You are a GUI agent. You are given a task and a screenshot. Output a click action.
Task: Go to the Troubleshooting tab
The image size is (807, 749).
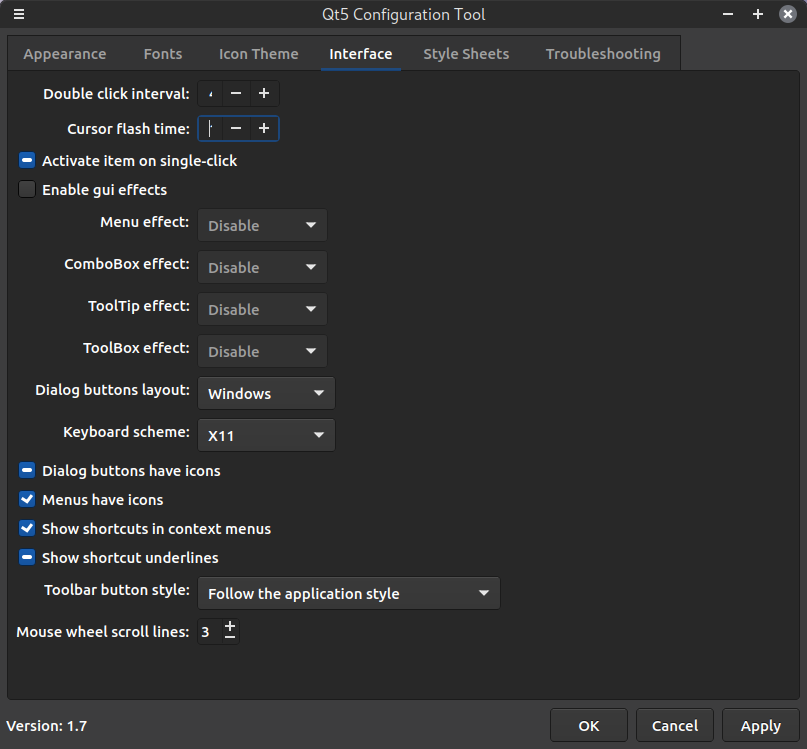[603, 54]
